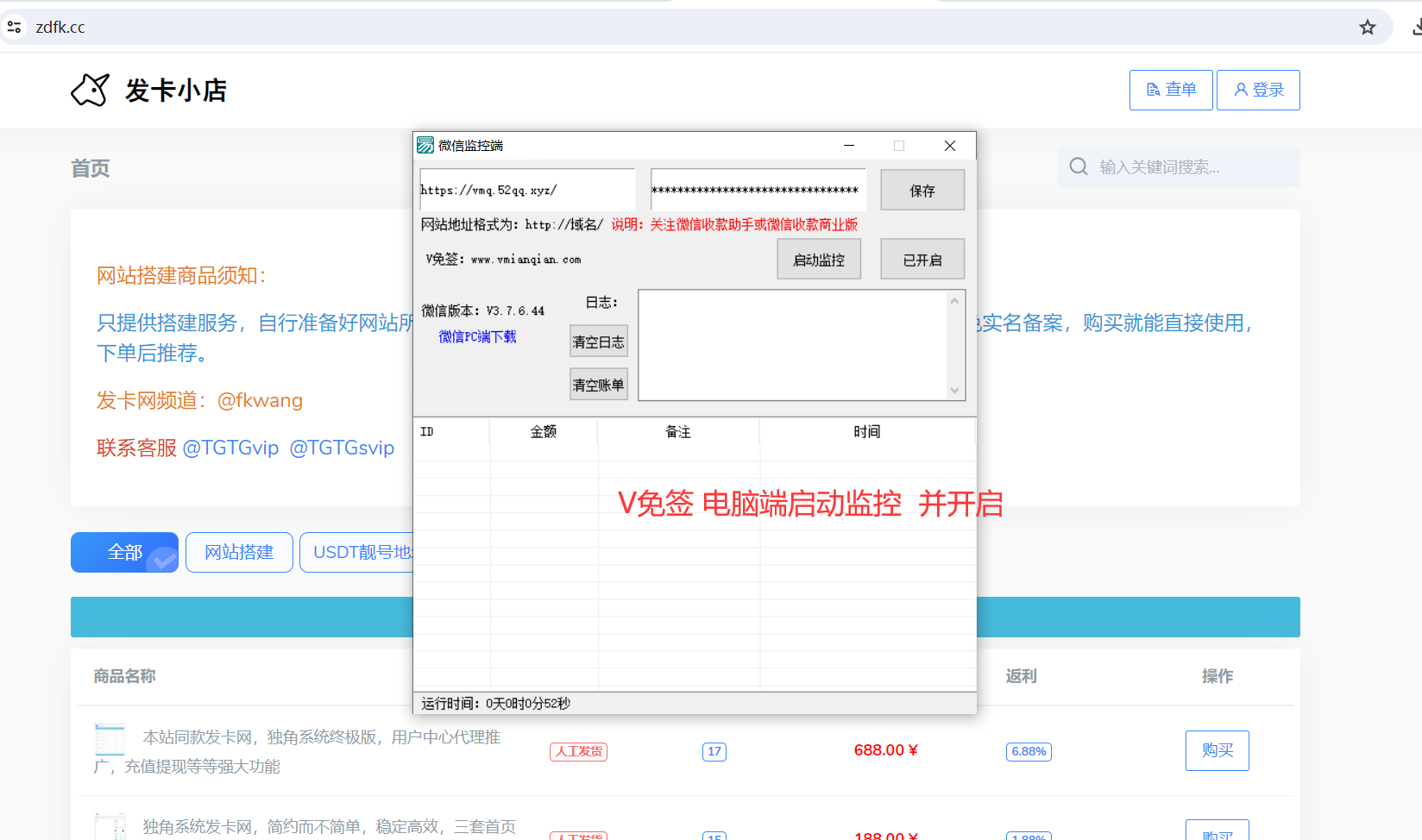Open 独角系统发卡网 product title
The width and height of the screenshot is (1422, 840).
pos(329,827)
